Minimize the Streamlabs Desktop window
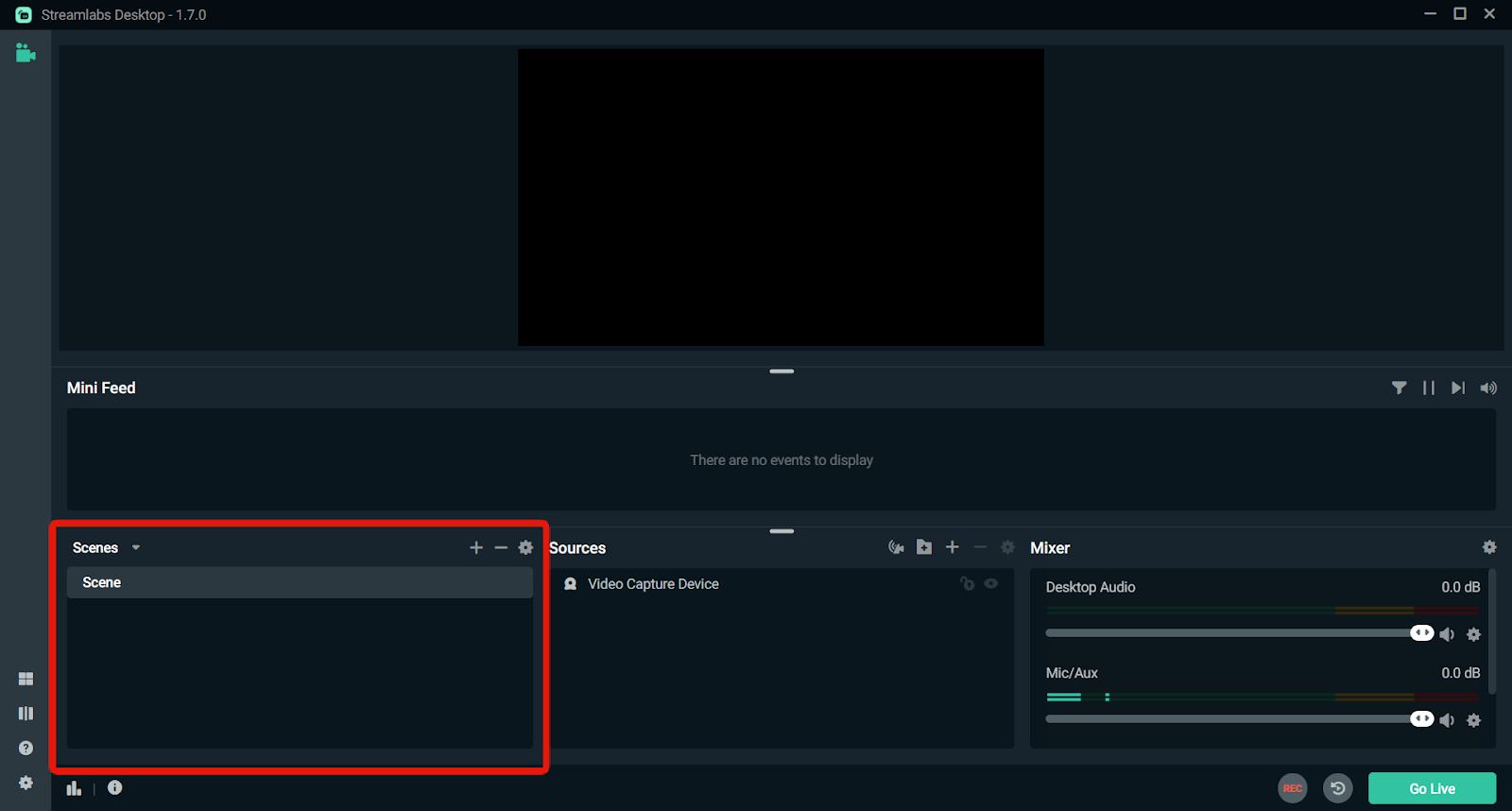1512x811 pixels. (x=1430, y=14)
